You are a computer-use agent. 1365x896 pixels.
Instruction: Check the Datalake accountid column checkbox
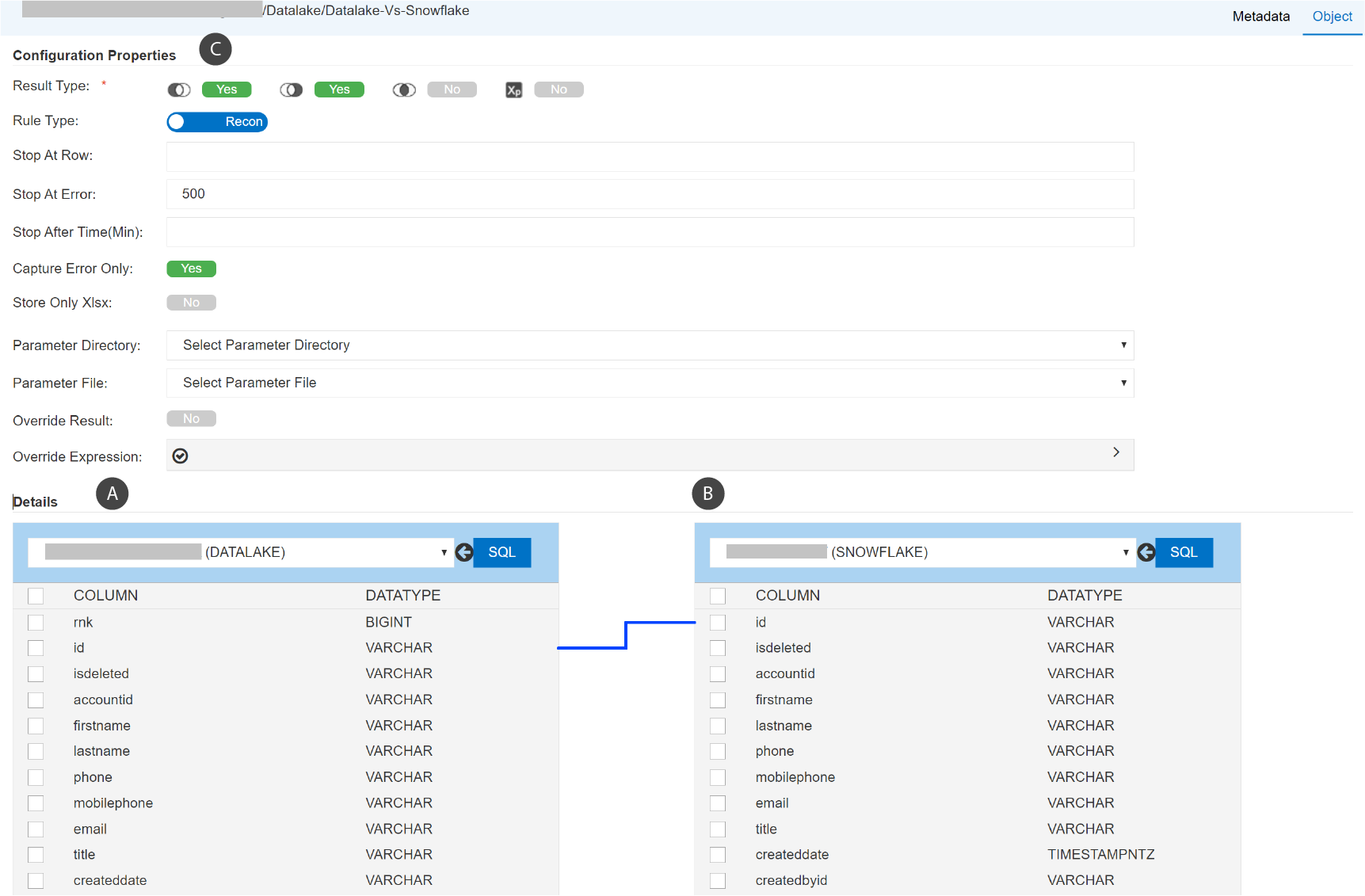pyautogui.click(x=36, y=700)
